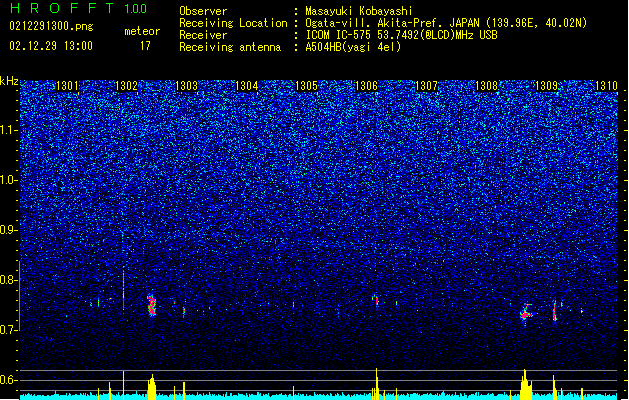Click the curved meteor echo before 1309
Screen dimensions: 629x400
pyautogui.click(x=526, y=312)
